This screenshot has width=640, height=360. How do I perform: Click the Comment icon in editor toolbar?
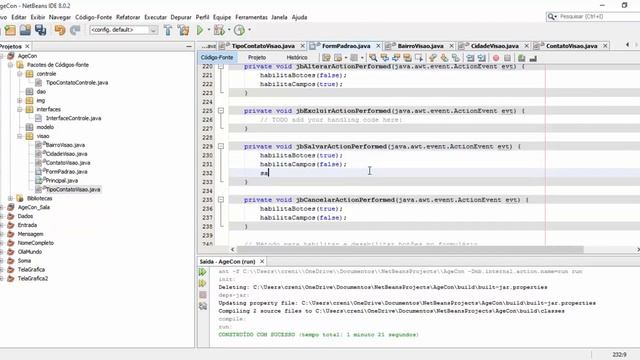pyautogui.click(x=522, y=58)
